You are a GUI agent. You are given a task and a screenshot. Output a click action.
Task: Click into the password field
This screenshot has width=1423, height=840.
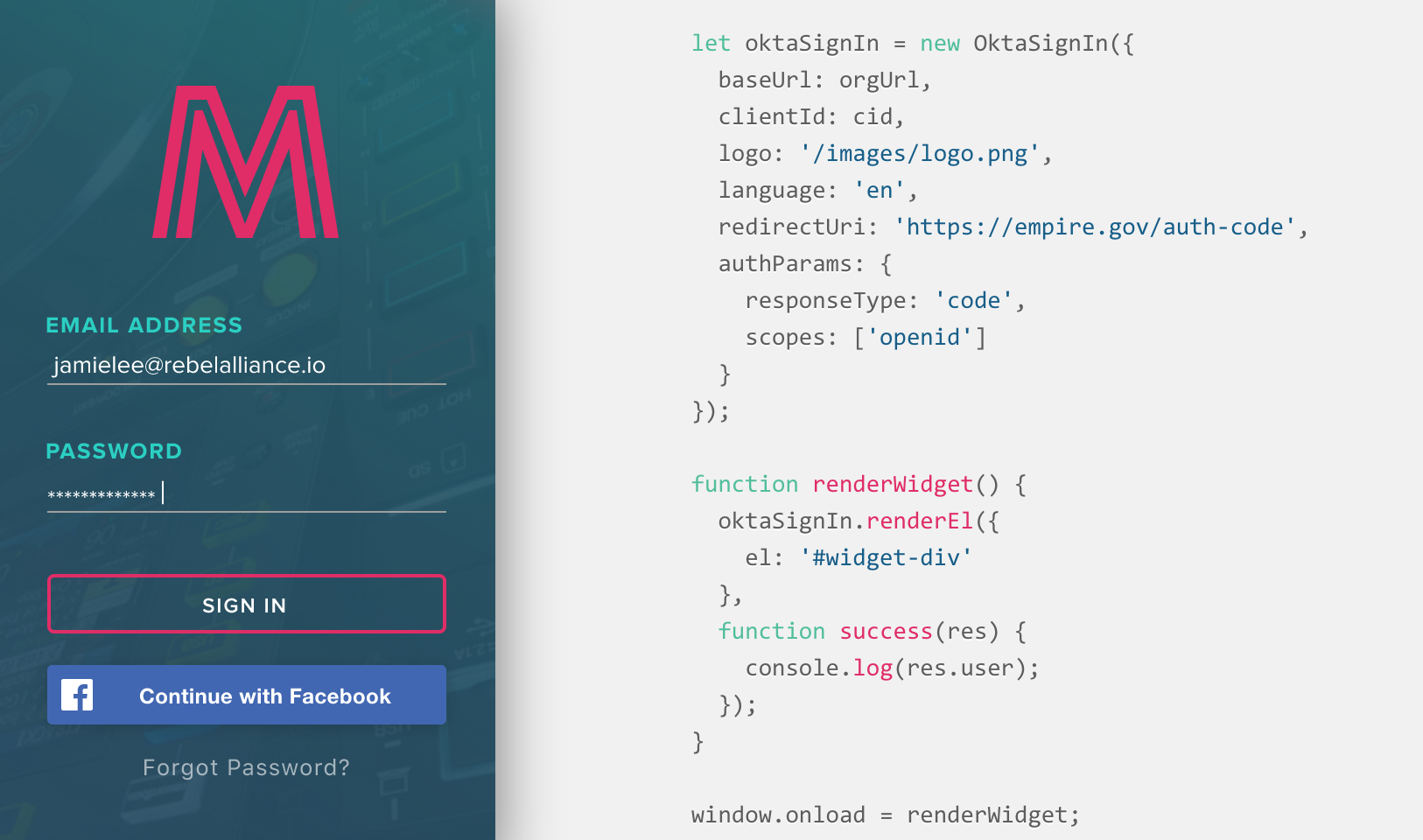tap(246, 494)
